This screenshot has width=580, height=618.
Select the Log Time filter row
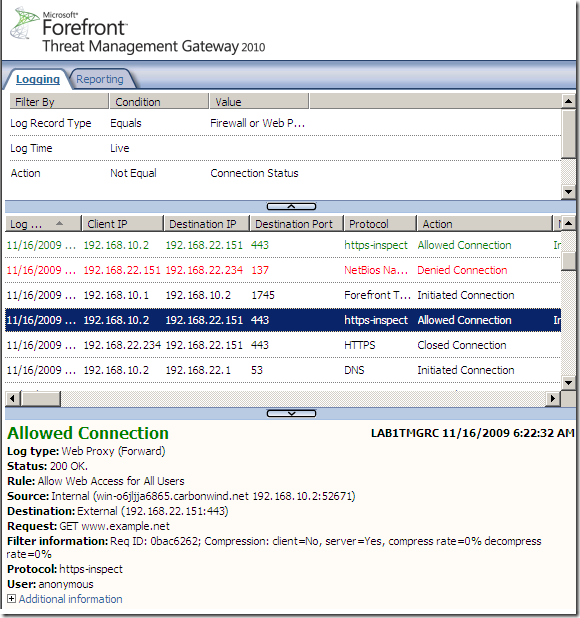(285, 148)
